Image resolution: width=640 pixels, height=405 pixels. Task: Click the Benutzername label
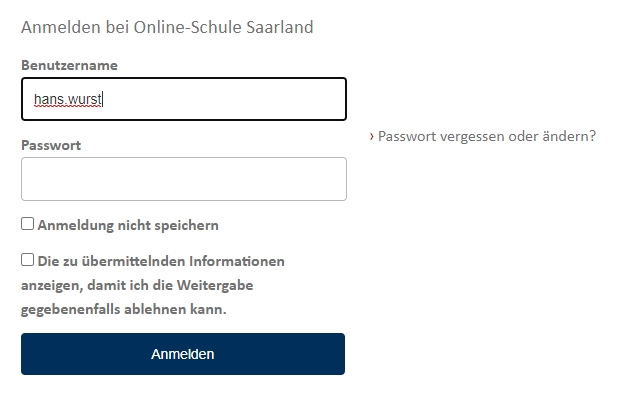click(69, 65)
